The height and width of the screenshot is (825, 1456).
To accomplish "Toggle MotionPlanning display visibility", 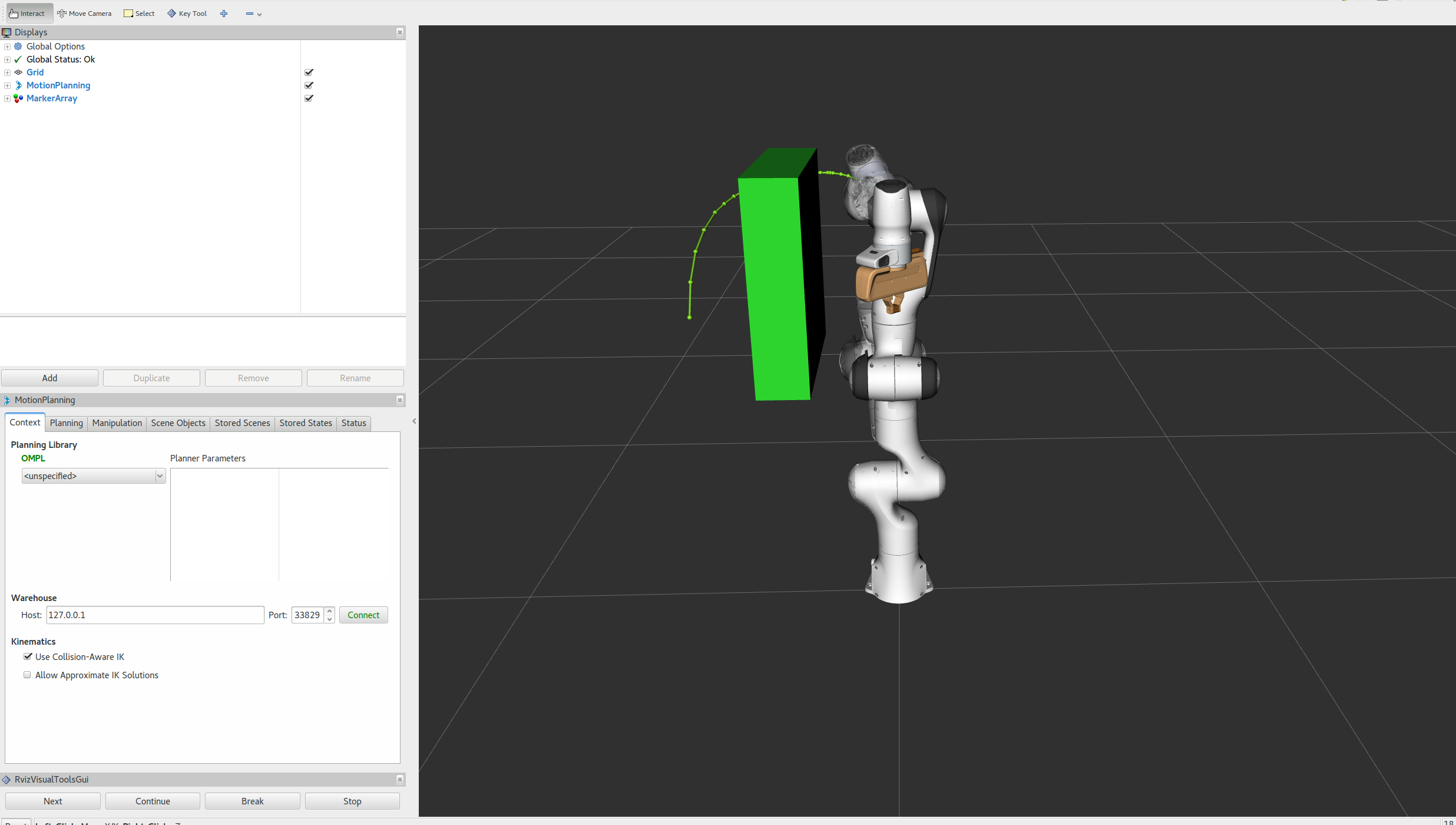I will [x=309, y=85].
